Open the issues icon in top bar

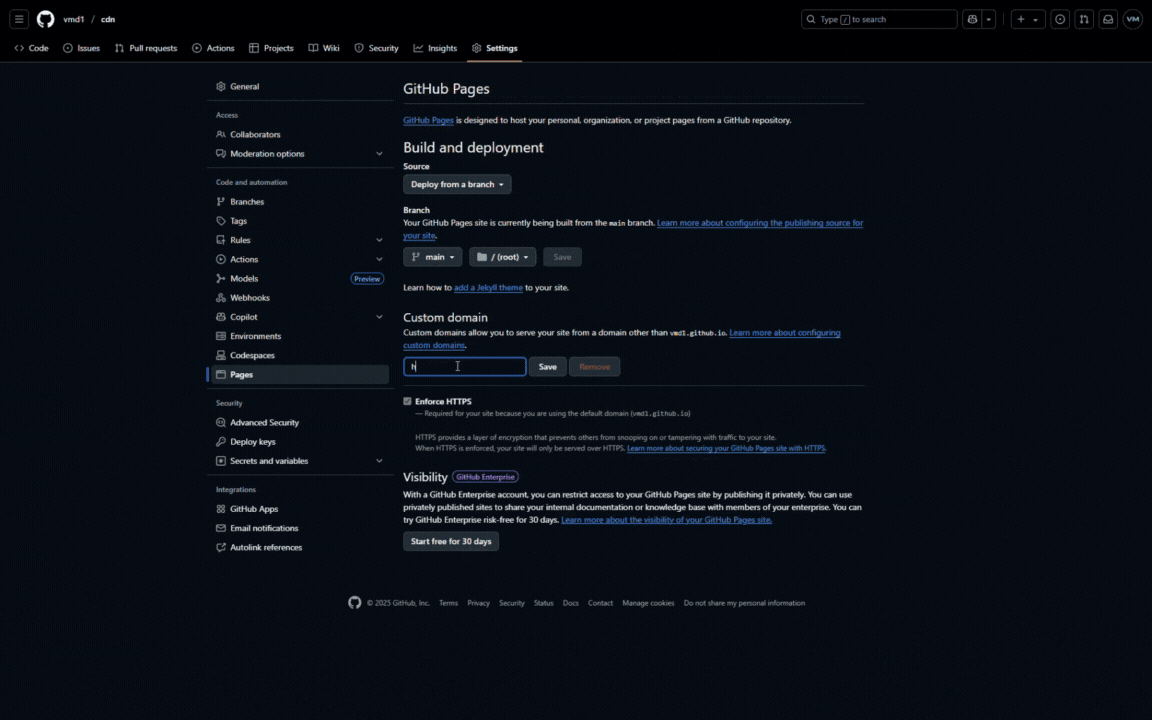coord(1059,19)
